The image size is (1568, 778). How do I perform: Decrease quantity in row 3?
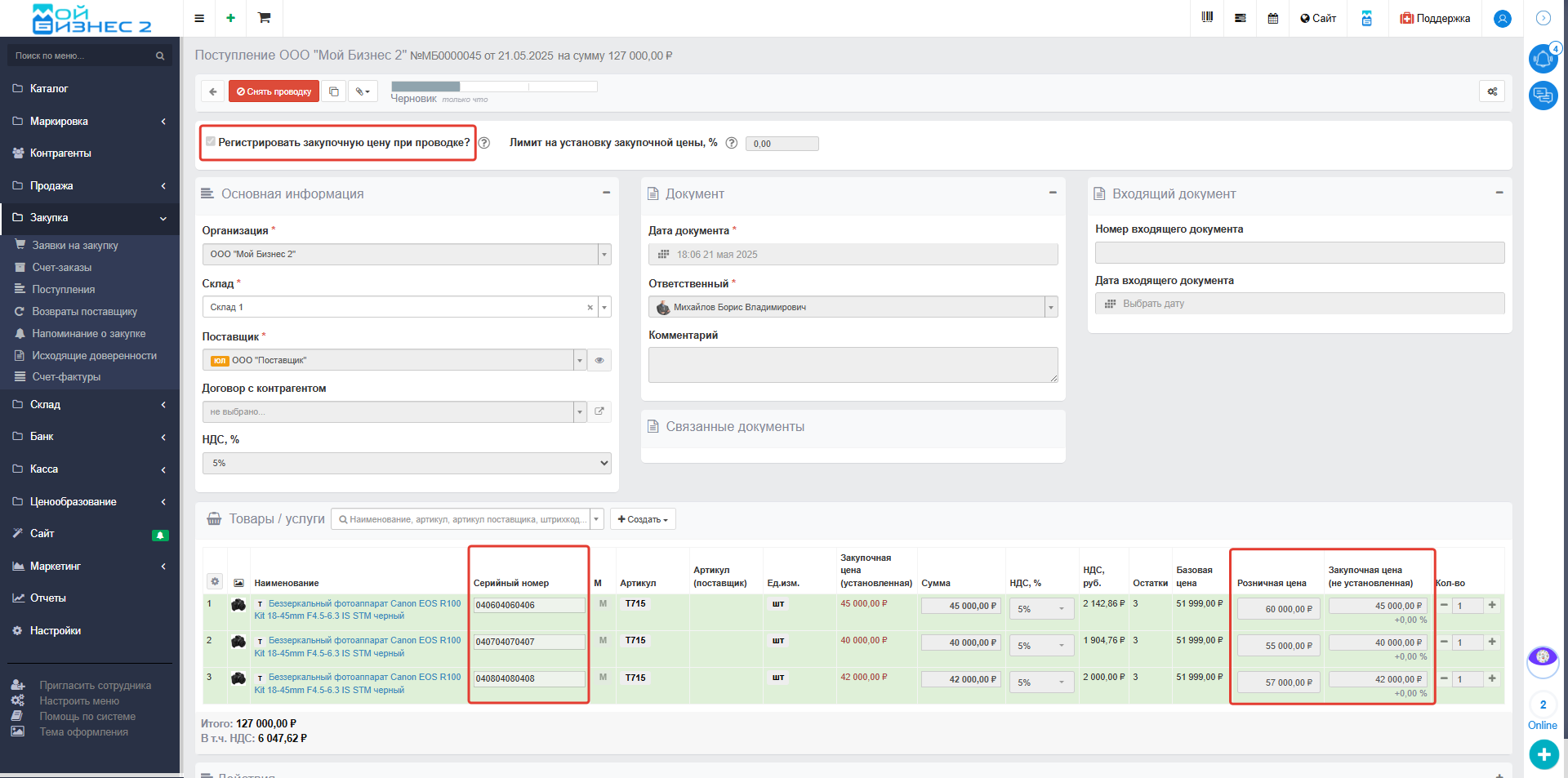(1444, 678)
